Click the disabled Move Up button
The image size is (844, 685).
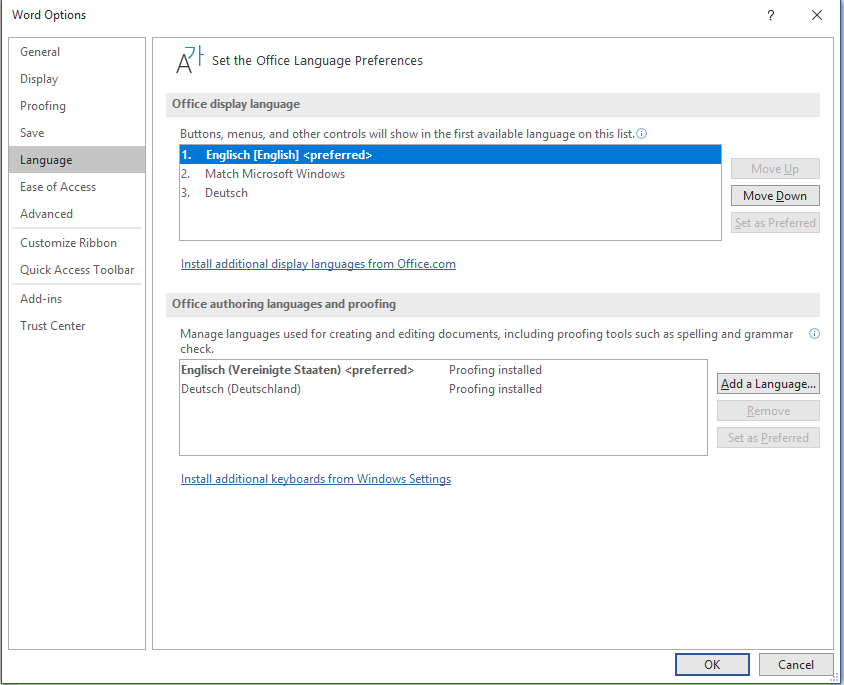(x=775, y=168)
